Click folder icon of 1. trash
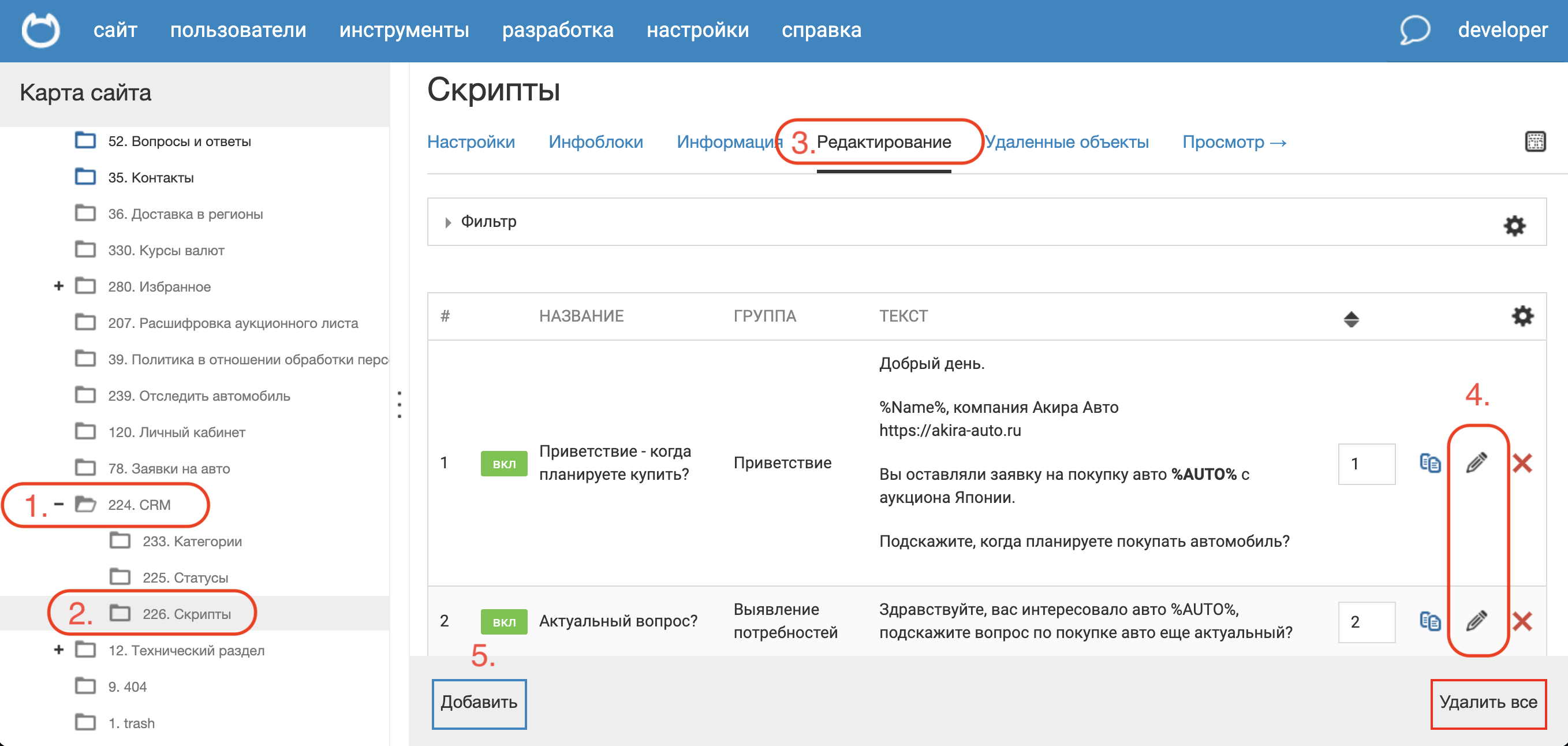Viewport: 1568px width, 746px height. (x=85, y=722)
